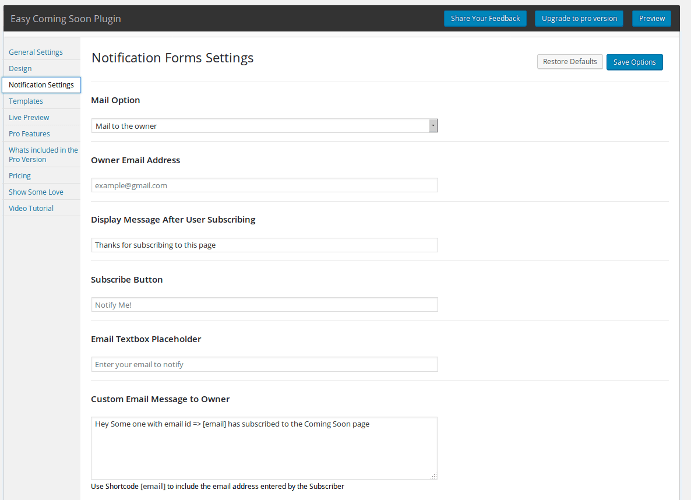
Task: Open Show Some Love in sidebar
Action: [36, 192]
